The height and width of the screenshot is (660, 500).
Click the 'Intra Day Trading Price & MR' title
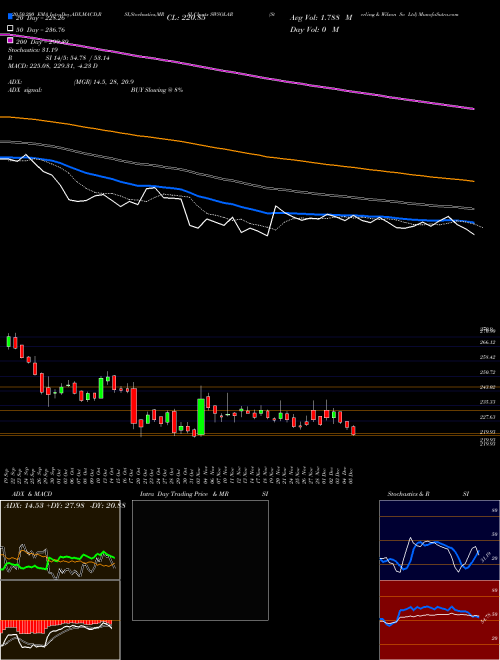184,494
